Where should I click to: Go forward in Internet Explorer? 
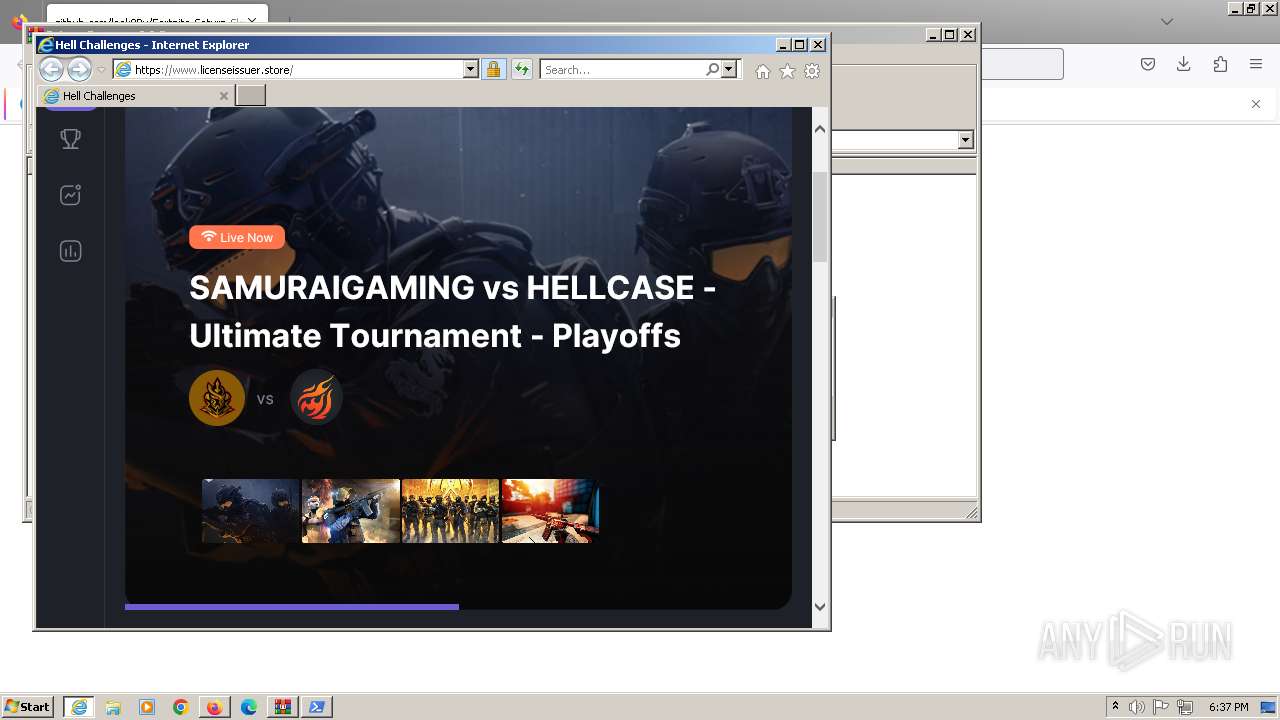pos(79,69)
